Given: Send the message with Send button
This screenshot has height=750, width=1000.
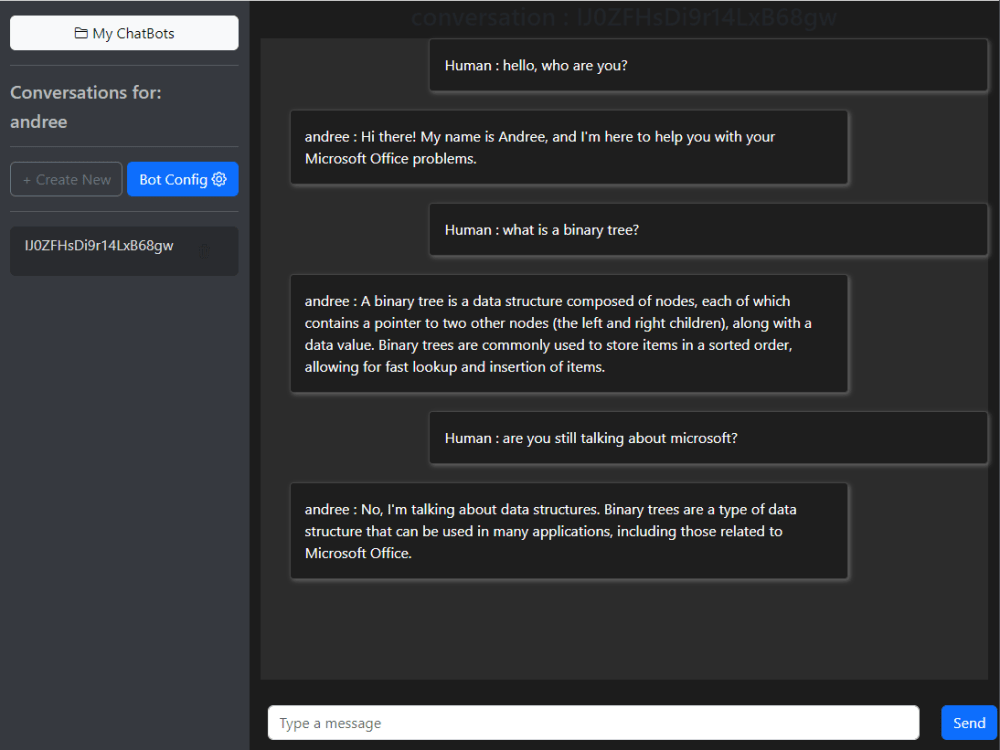Looking at the screenshot, I should [969, 723].
